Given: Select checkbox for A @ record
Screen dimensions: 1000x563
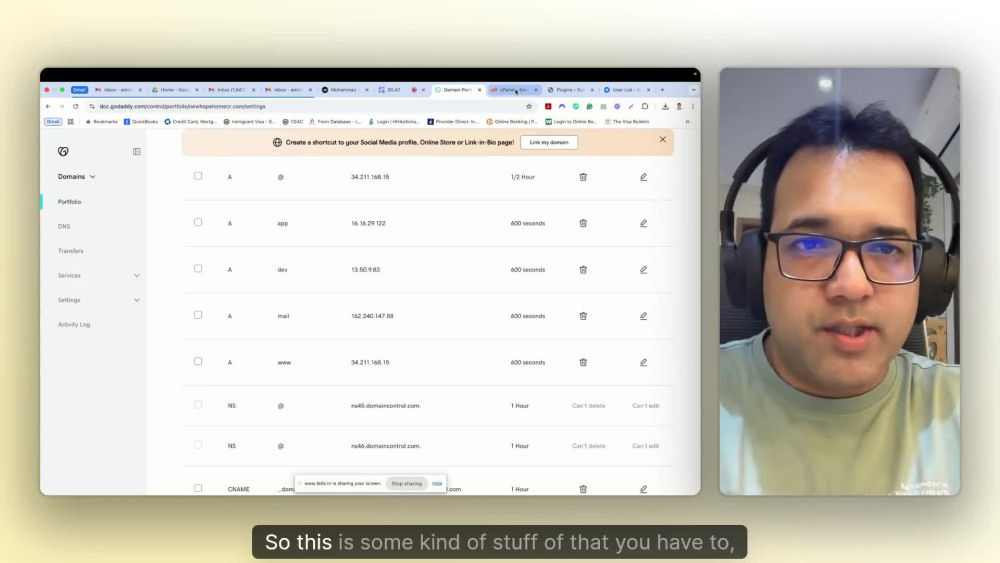Looking at the screenshot, I should click(x=198, y=176).
